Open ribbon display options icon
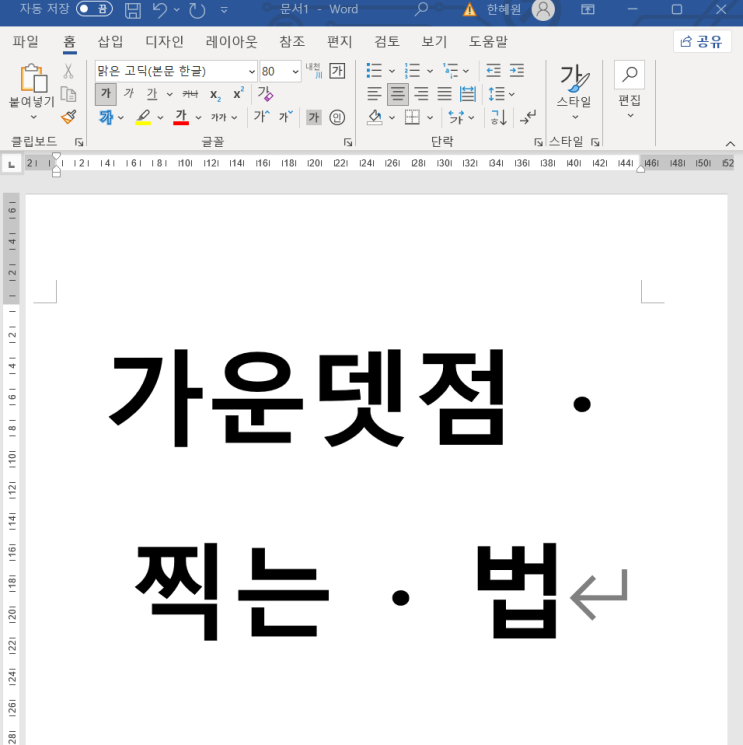 pos(588,9)
